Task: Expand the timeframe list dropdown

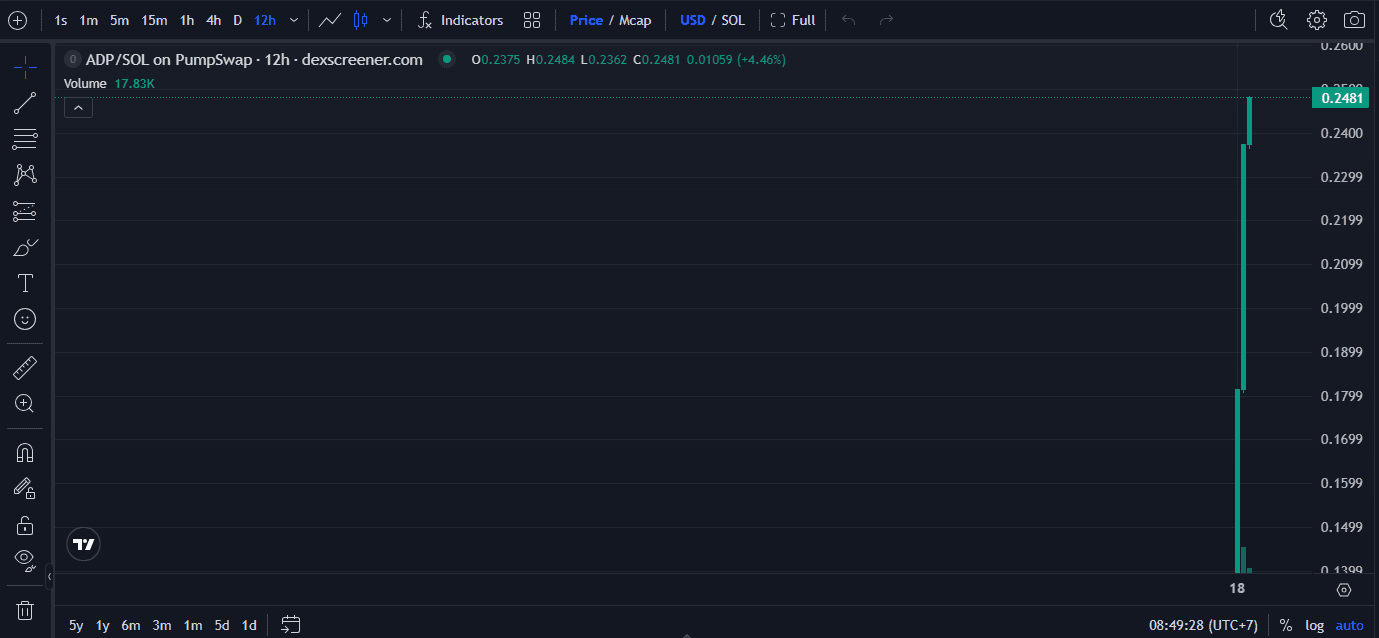Action: point(293,20)
